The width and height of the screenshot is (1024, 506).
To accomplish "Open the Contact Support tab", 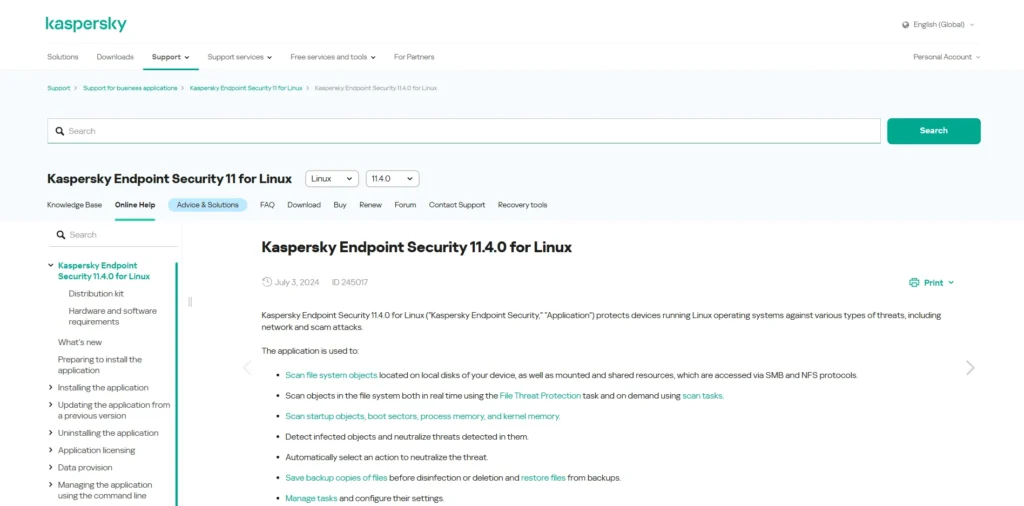I will click(x=457, y=205).
